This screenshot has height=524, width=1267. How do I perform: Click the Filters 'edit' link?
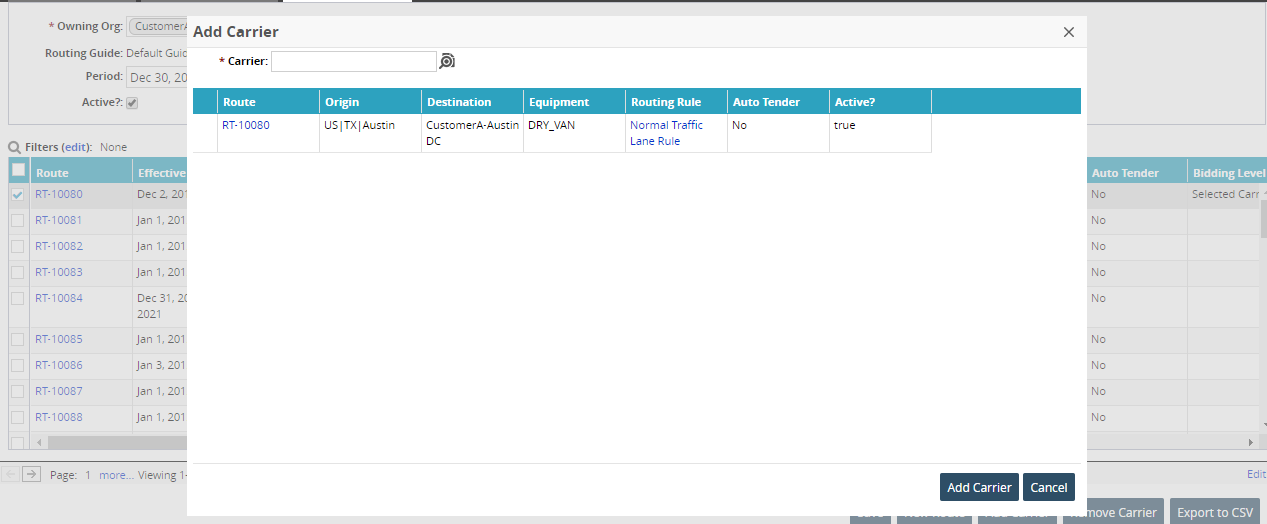tap(77, 147)
